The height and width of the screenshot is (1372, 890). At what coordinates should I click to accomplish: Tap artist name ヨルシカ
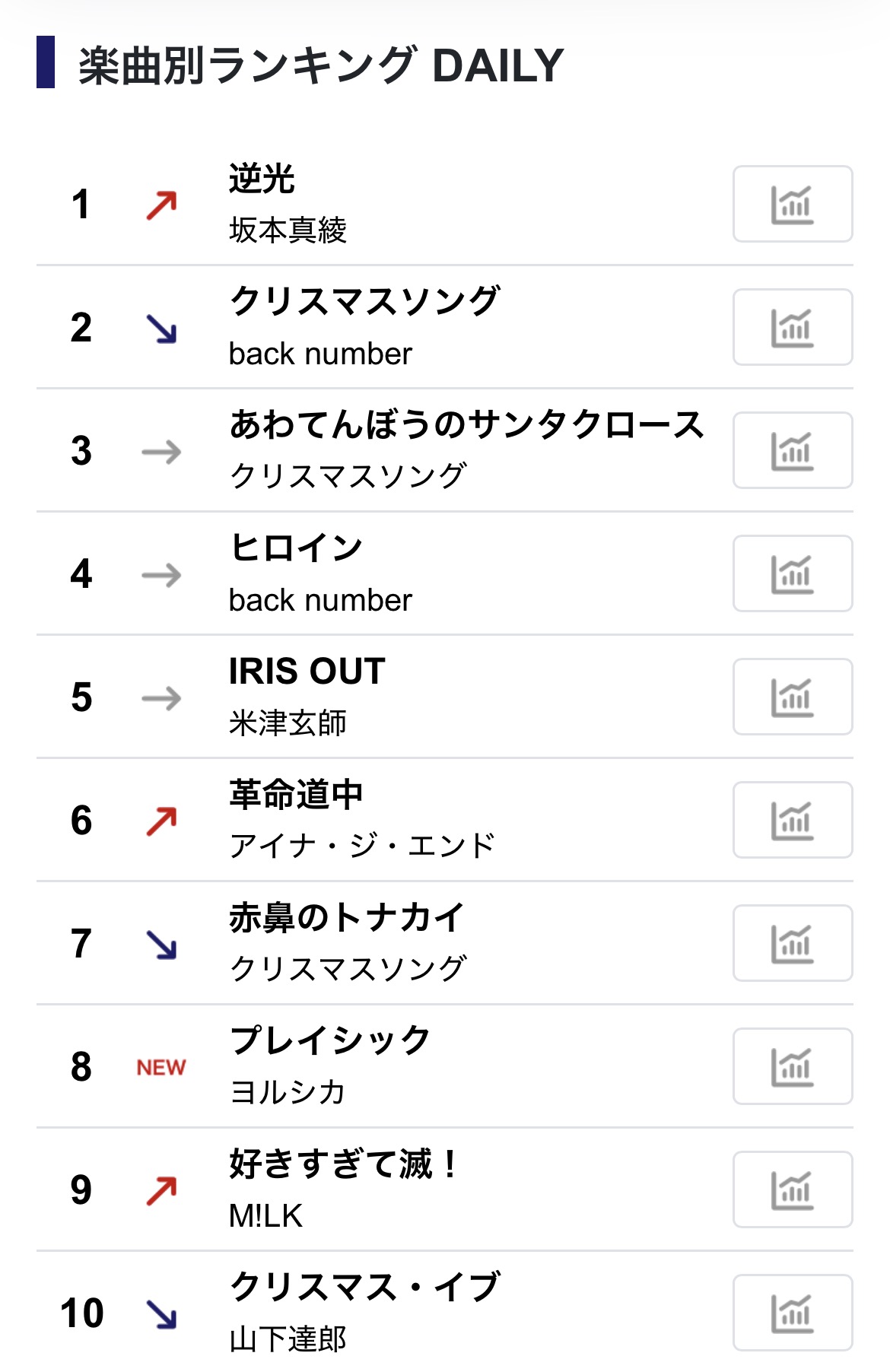[288, 1093]
